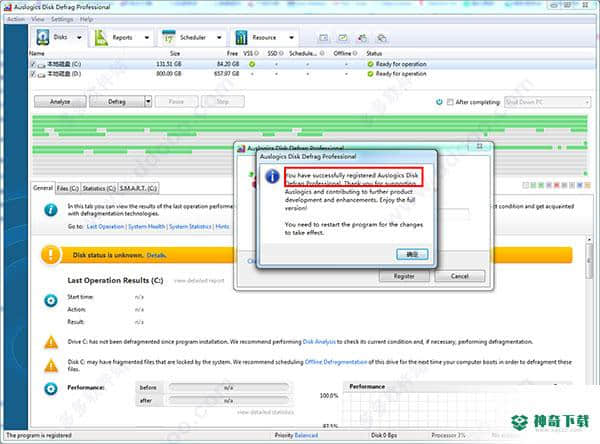Select the General tab

click(43, 188)
